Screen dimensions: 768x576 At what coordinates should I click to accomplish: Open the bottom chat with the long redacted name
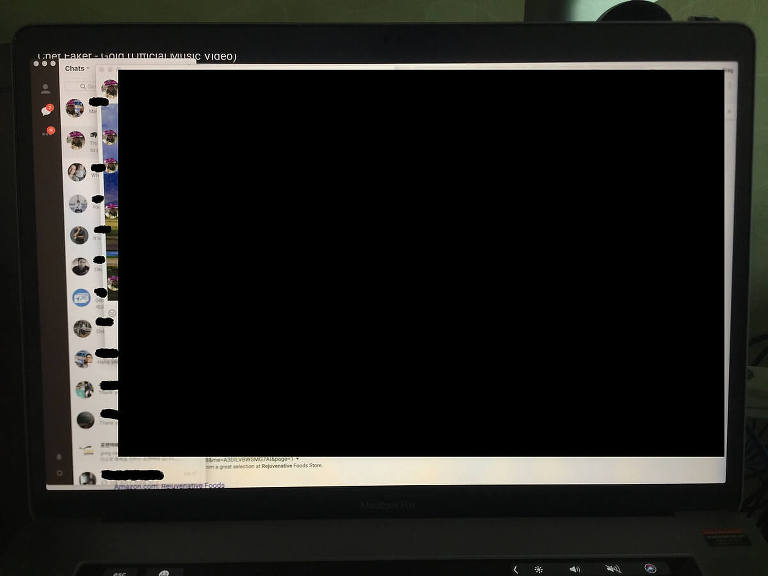coord(132,476)
